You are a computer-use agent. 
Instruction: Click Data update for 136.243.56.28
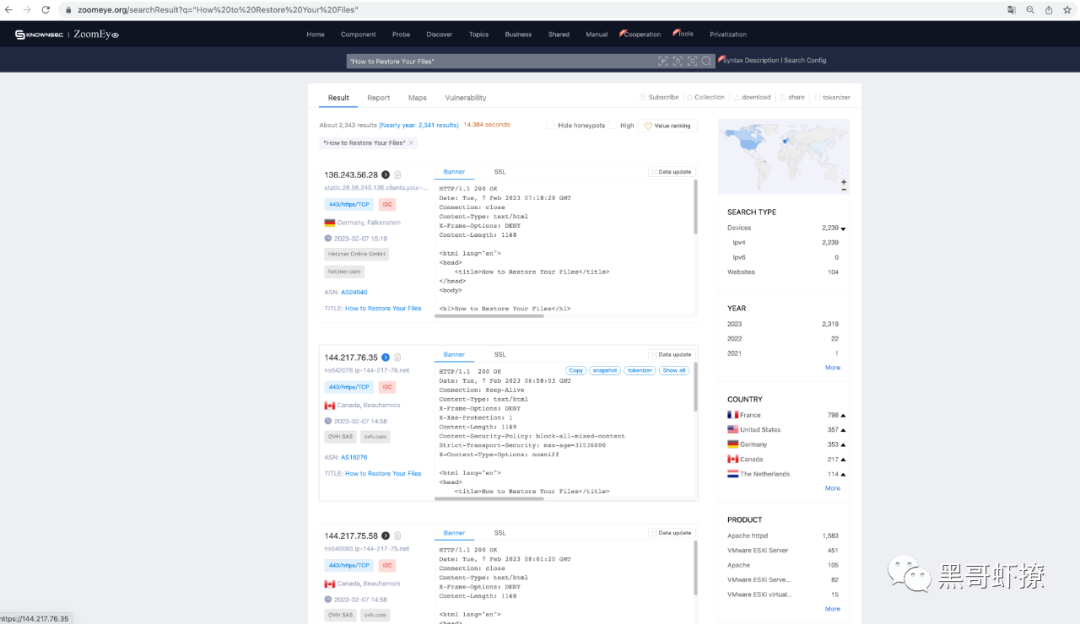coord(671,172)
